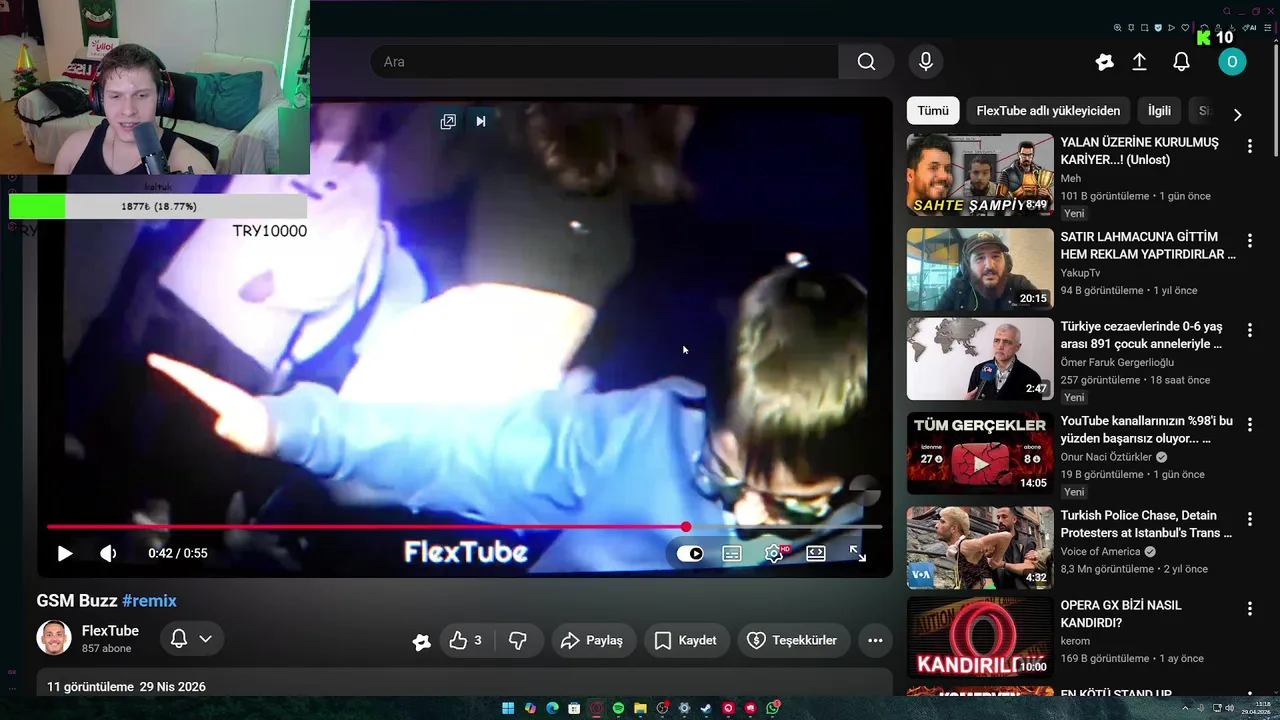Click the page scrollbar
This screenshot has width=1280, height=720.
1275,100
